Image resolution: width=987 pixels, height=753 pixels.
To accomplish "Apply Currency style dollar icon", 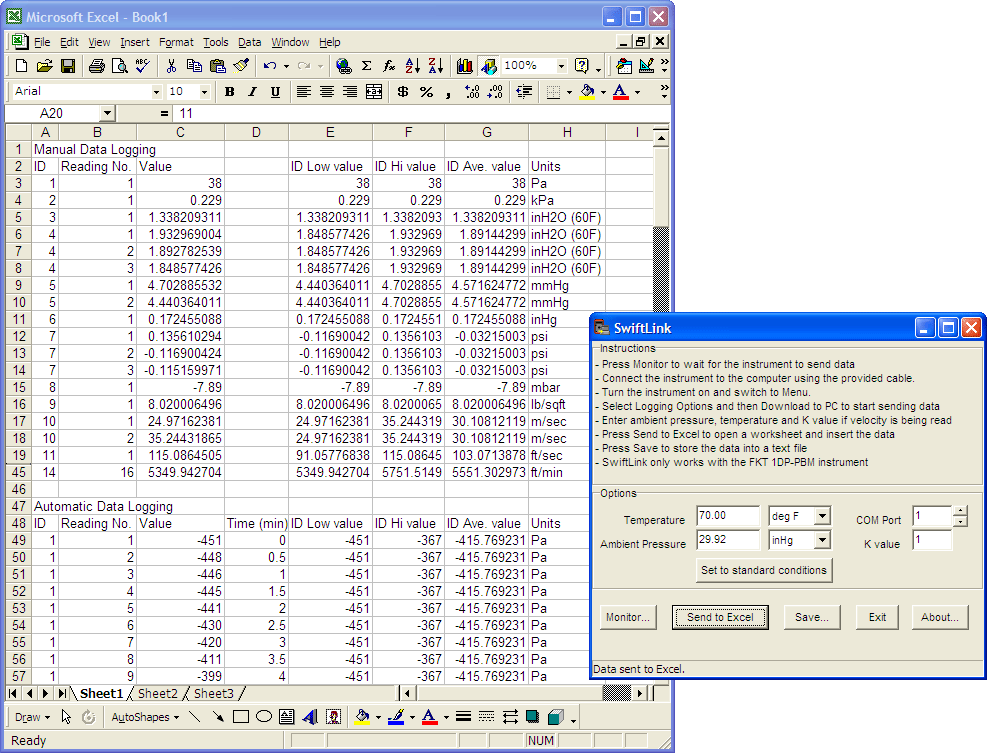I will 403,92.
